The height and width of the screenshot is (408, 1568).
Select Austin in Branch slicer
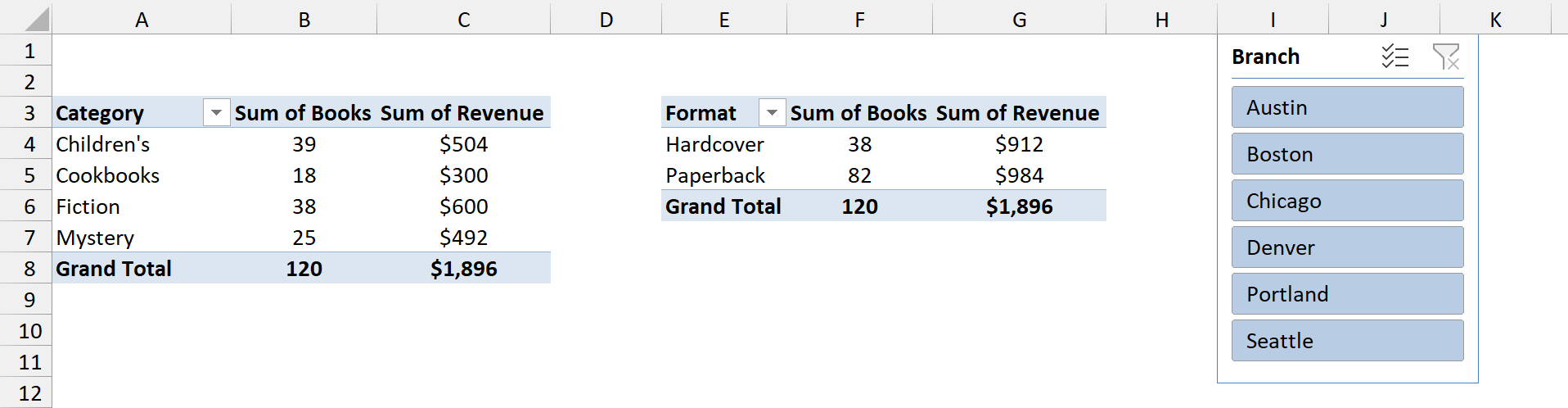click(1347, 107)
